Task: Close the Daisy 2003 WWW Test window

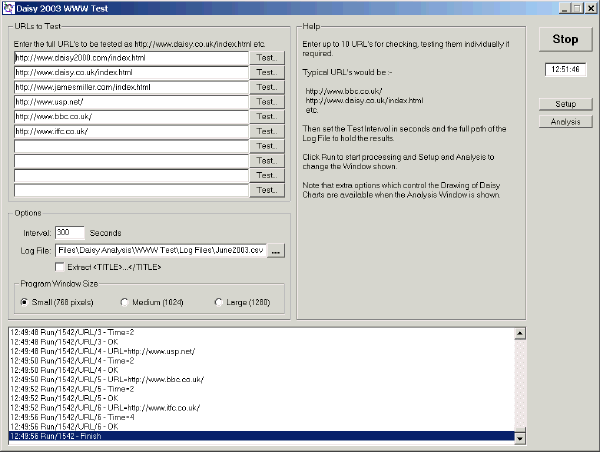Action: click(x=591, y=8)
